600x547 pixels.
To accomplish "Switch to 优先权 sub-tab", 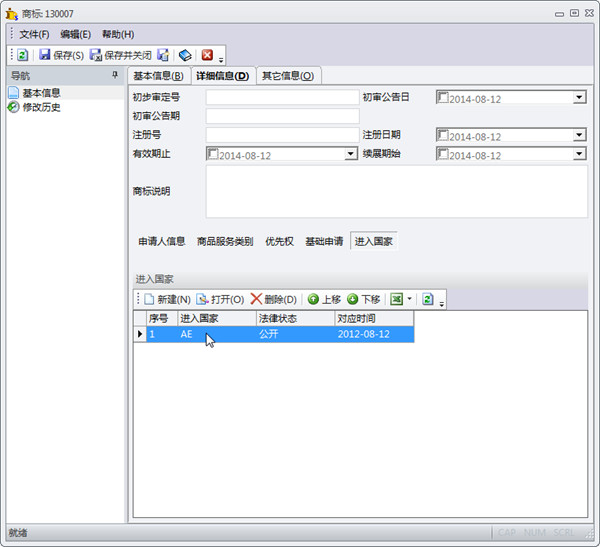I will [279, 241].
